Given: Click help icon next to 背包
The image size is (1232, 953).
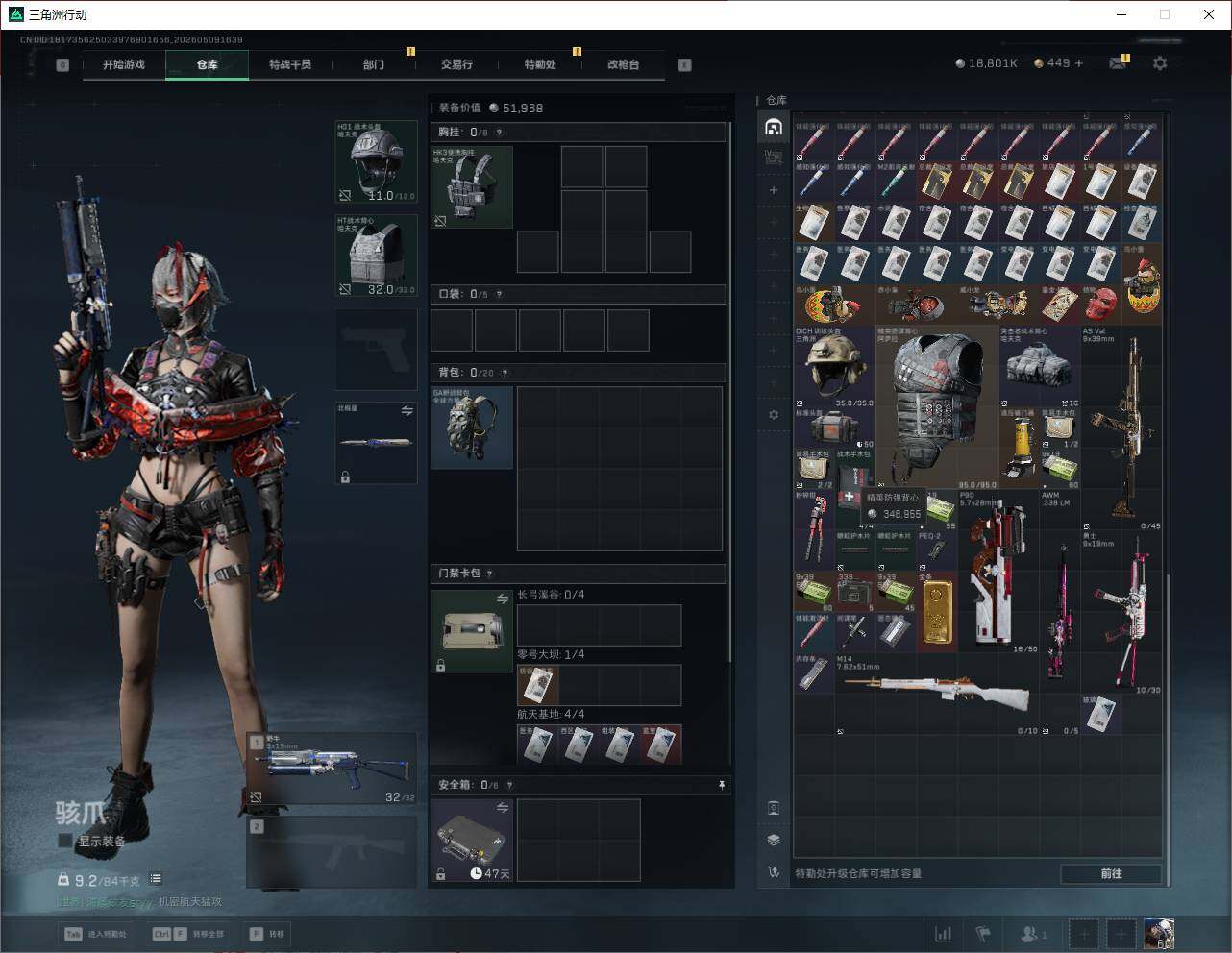Looking at the screenshot, I should pyautogui.click(x=505, y=373).
